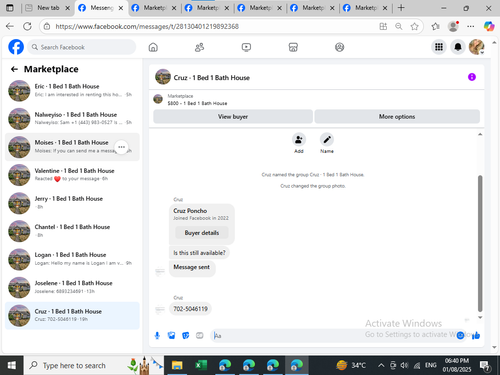500x375 pixels.
Task: Open the notifications bell
Action: tap(458, 47)
